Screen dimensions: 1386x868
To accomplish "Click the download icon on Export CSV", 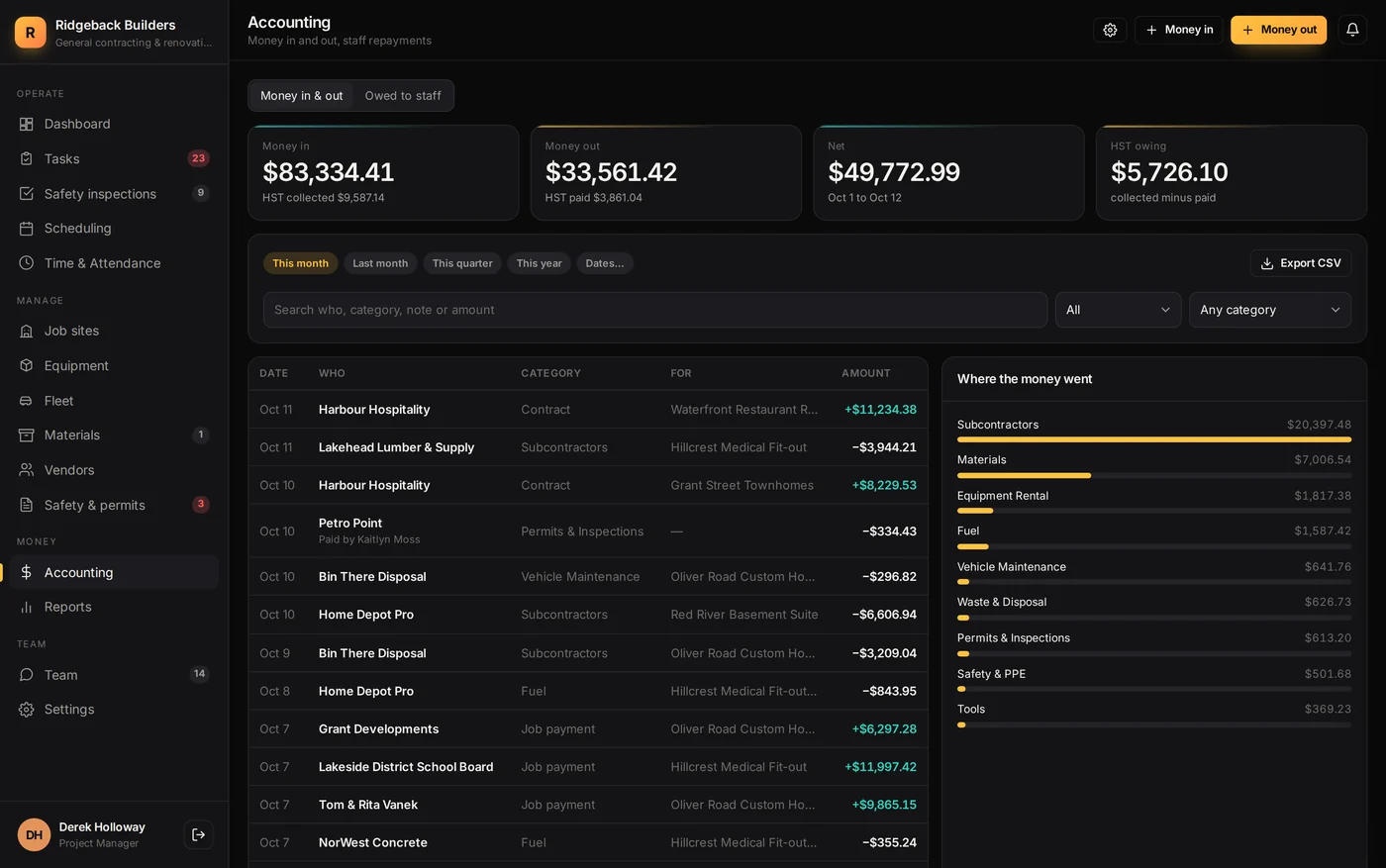I will [x=1267, y=263].
